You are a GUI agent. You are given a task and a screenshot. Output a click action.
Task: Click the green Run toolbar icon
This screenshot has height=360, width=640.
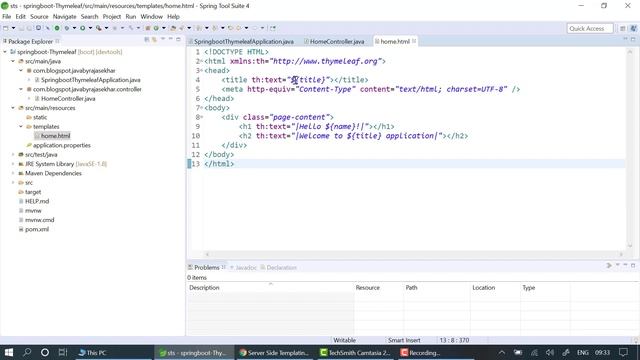click(x=82, y=28)
